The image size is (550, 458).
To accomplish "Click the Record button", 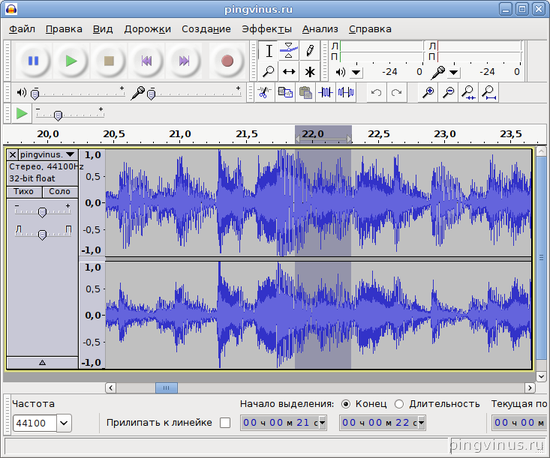I will point(227,61).
